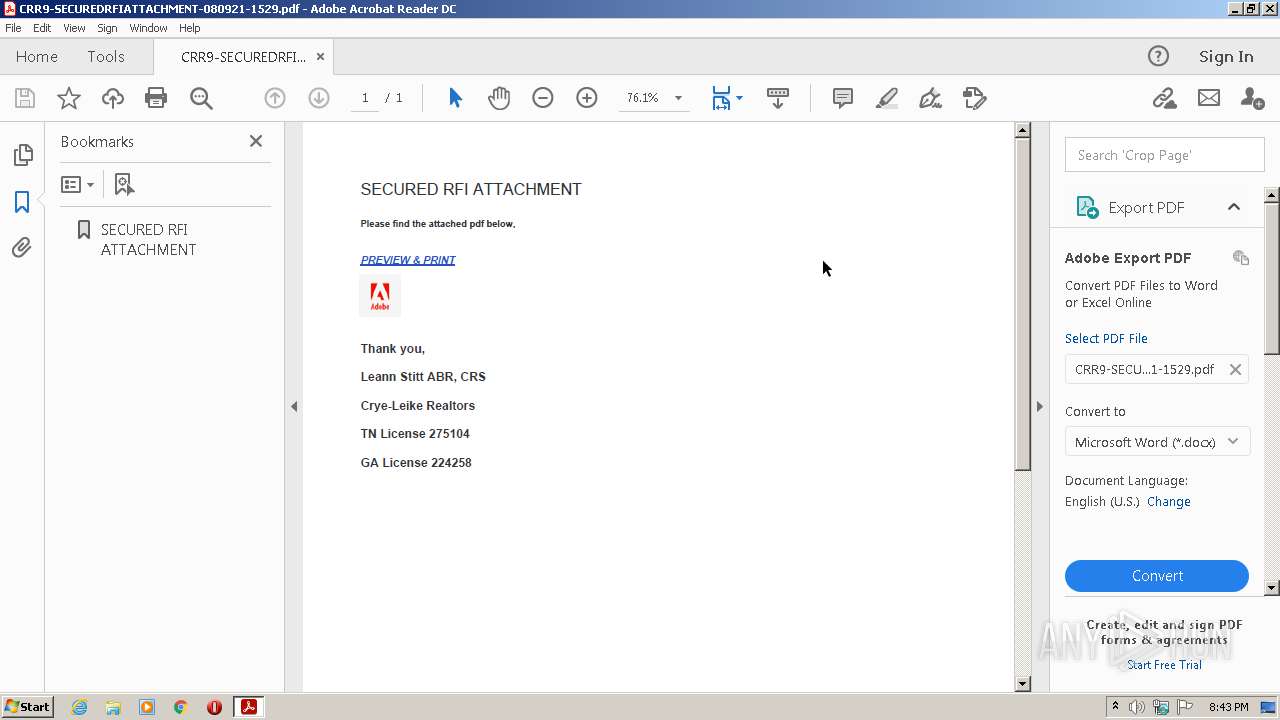
Task: Show Page Thumbnails panel
Action: pyautogui.click(x=22, y=155)
